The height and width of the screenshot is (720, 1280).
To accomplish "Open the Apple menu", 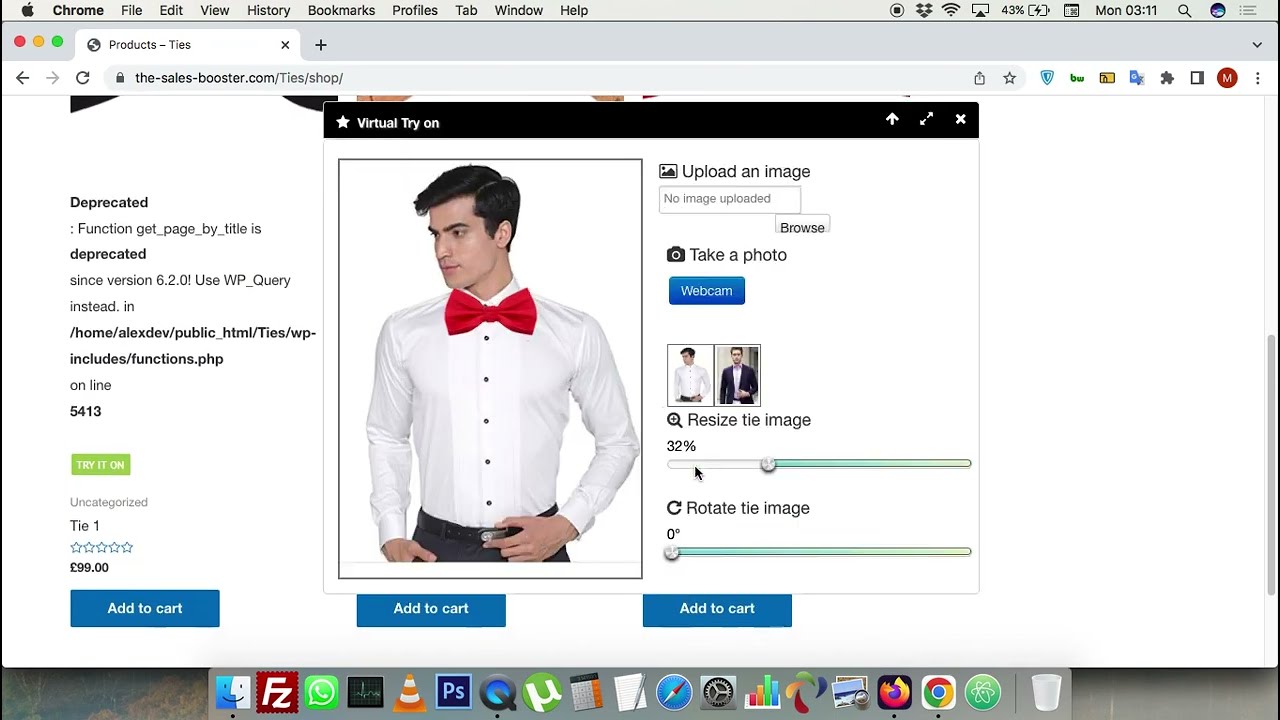I will click(27, 10).
